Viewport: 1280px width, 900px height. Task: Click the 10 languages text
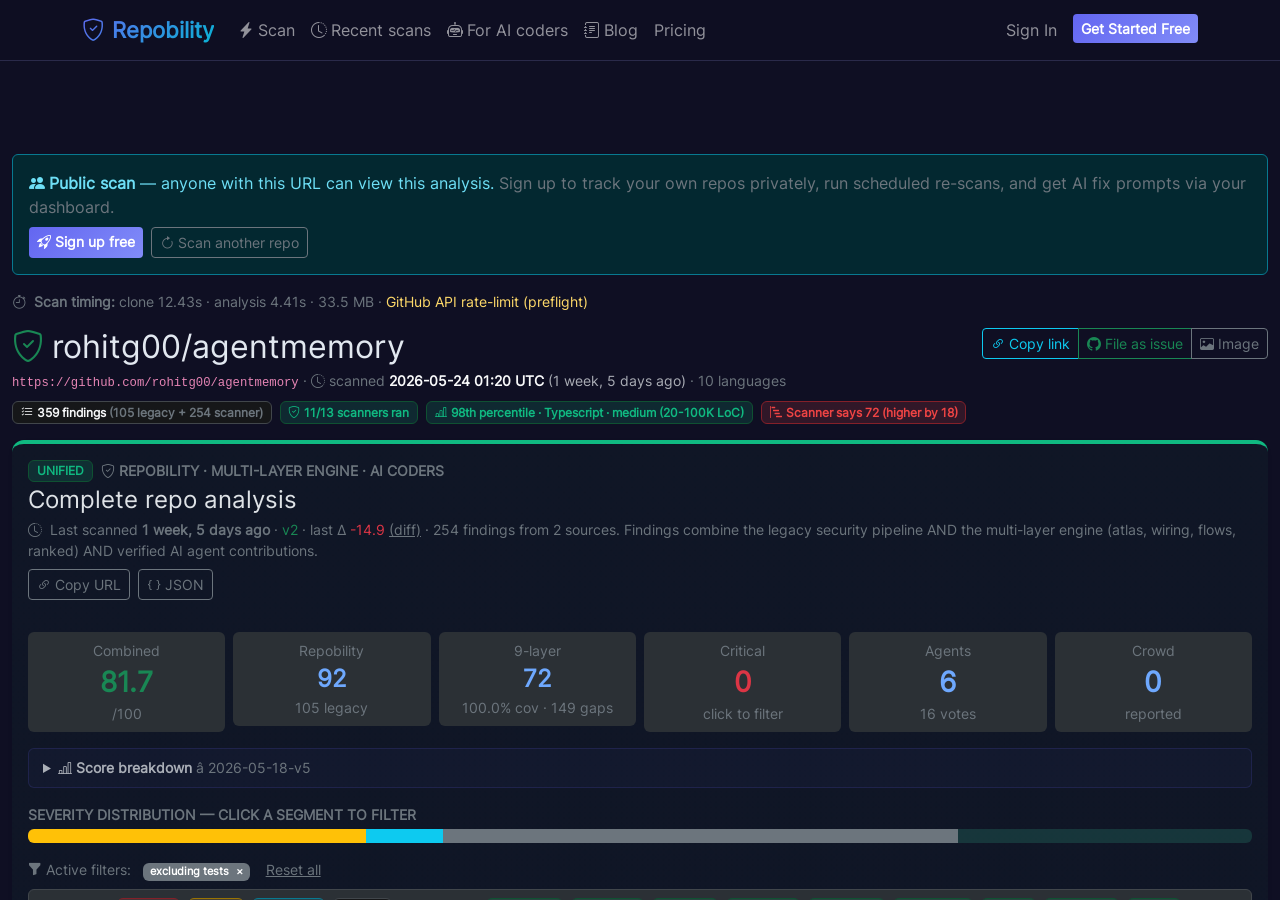[742, 381]
